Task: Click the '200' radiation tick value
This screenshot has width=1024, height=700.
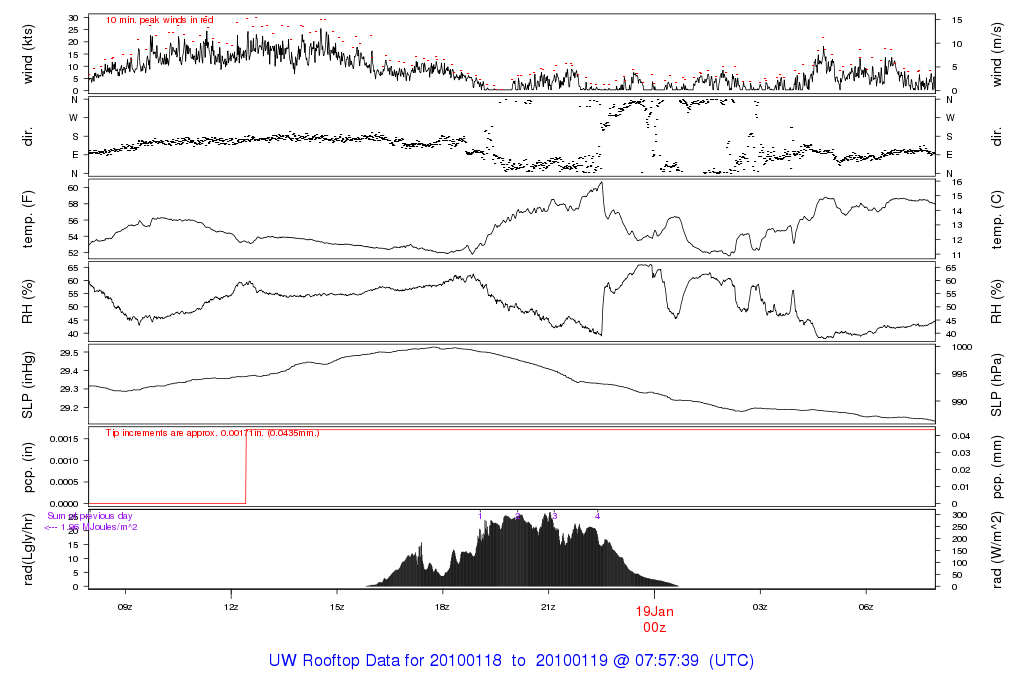Action: [959, 539]
